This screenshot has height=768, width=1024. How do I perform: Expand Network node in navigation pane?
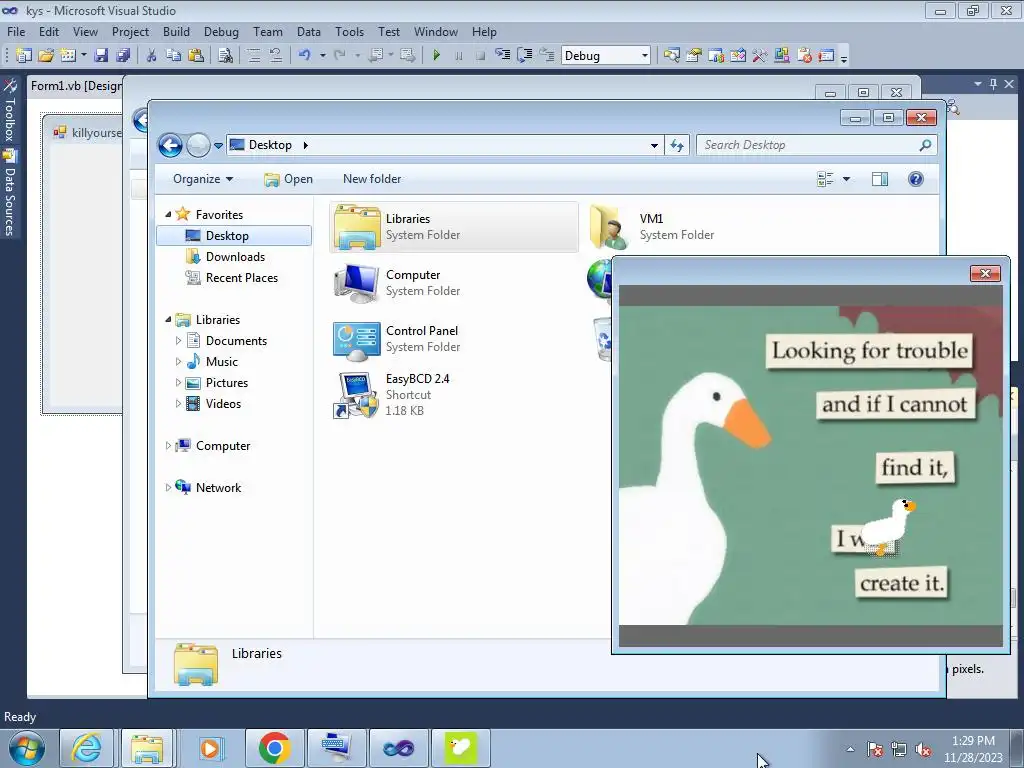click(x=168, y=487)
